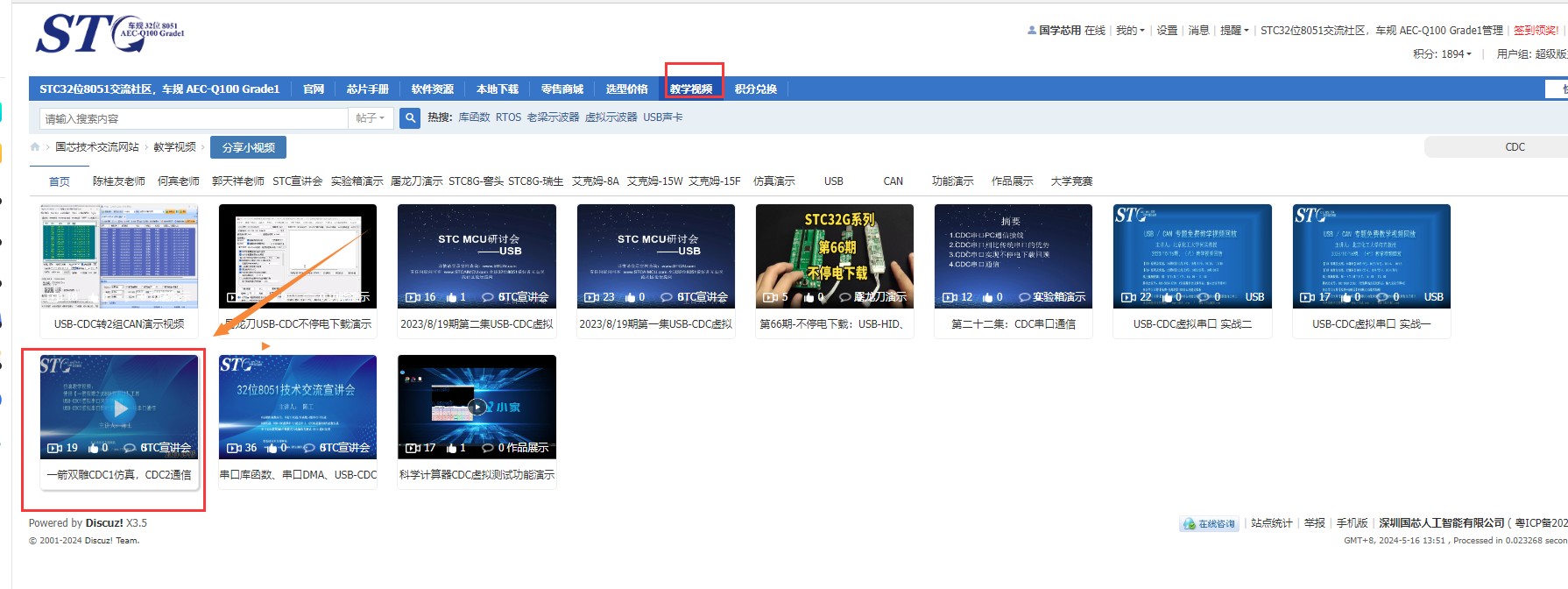Image resolution: width=1568 pixels, height=589 pixels.
Task: Select the 首页 category tab
Action: tap(60, 181)
